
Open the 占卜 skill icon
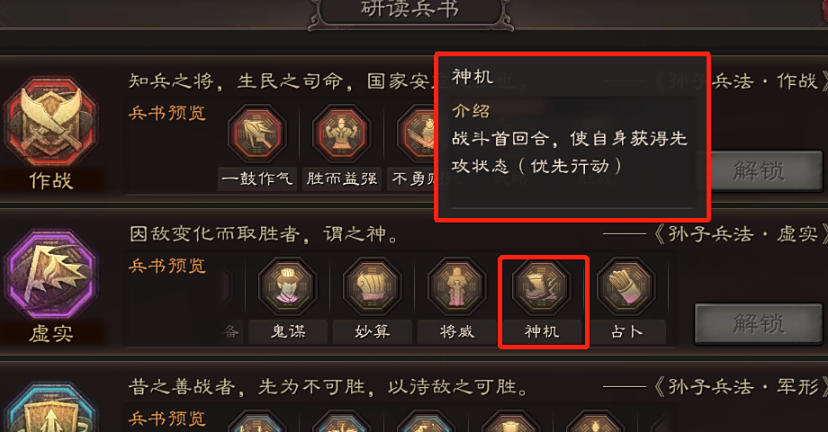click(626, 287)
